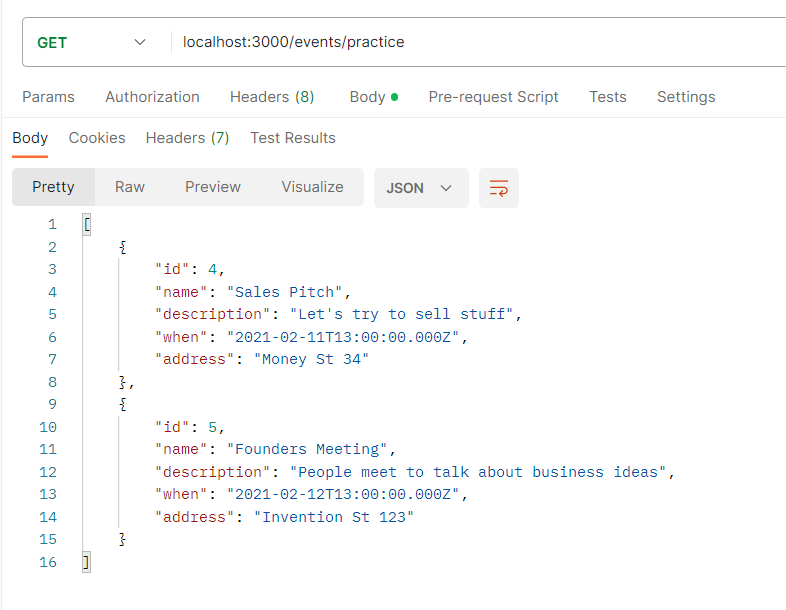Click the Visualize view button

pos(312,187)
